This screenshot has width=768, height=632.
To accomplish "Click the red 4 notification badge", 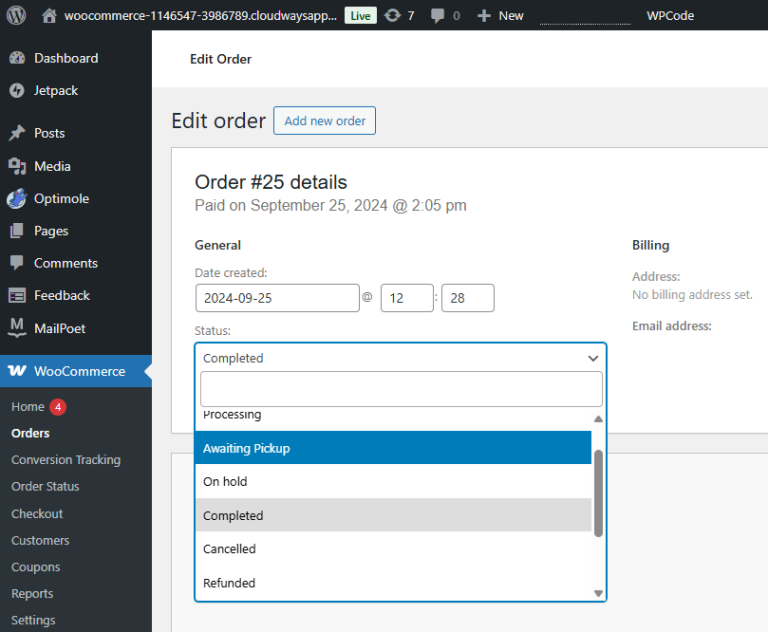I will pos(58,407).
